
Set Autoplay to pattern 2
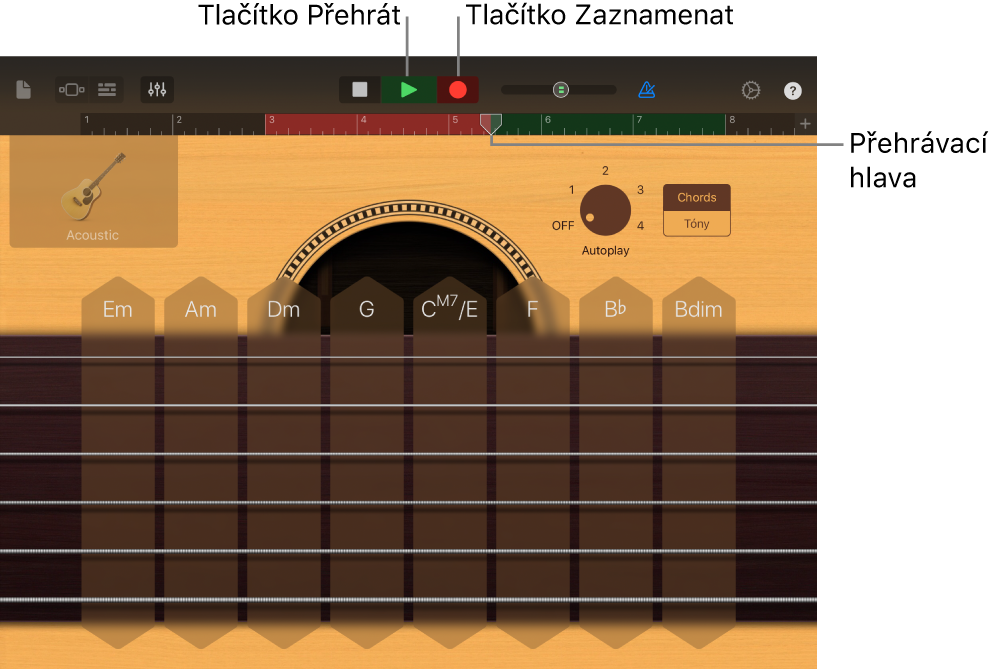tap(605, 171)
